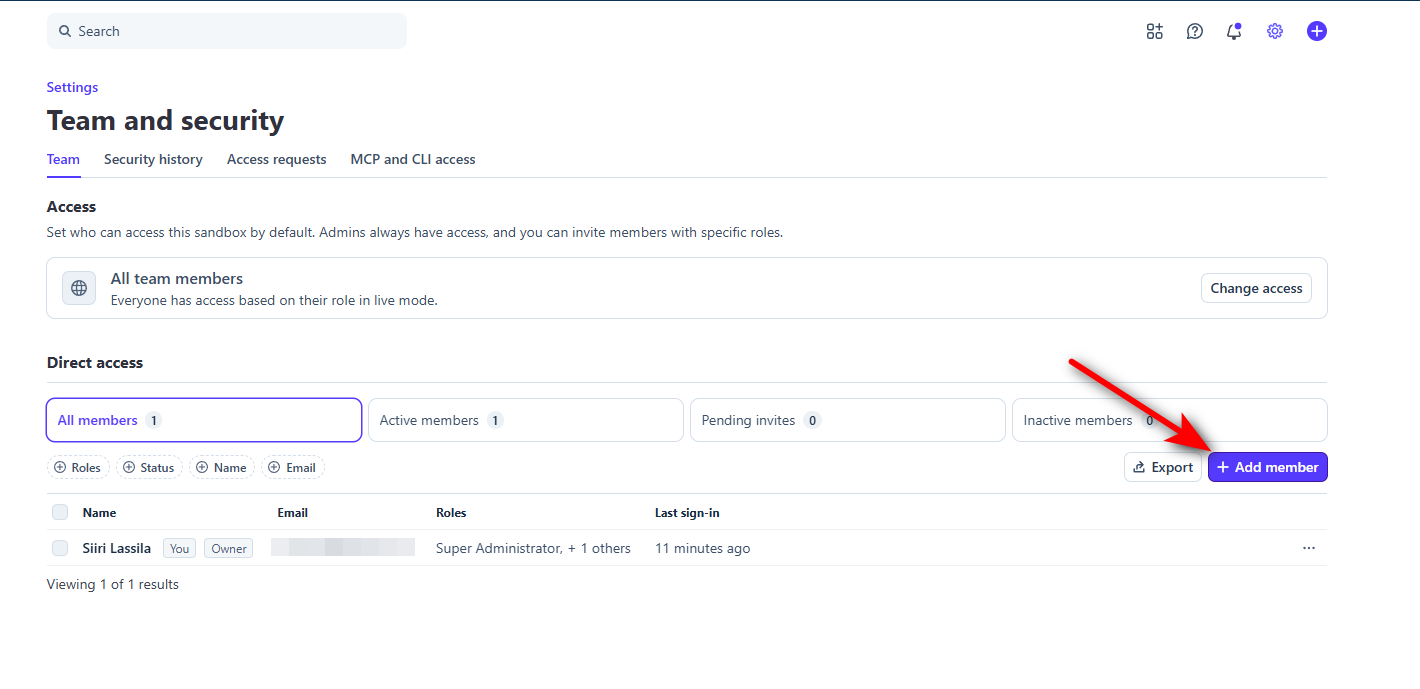Click the name Siiri Lassila
Image resolution: width=1420 pixels, height=689 pixels.
117,548
